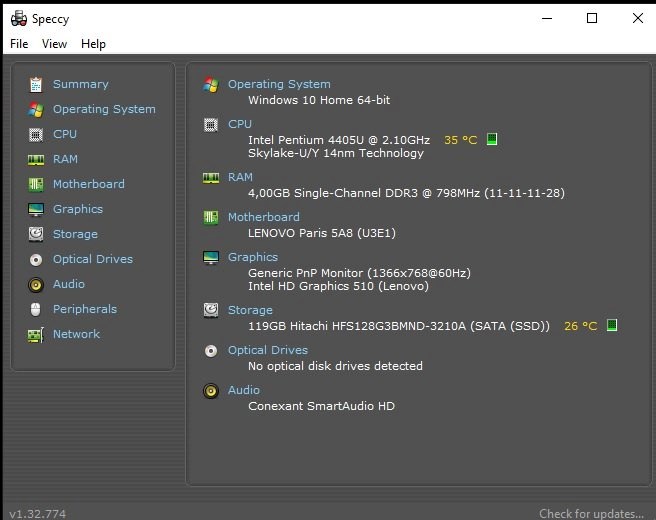
Task: Go to the RAM section in sidebar
Action: (65, 159)
